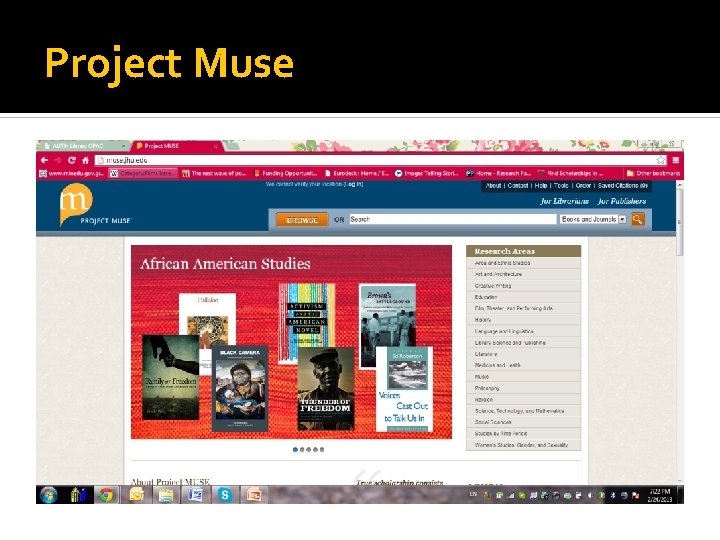Screen dimensions: 720x540
Task: Click the orange BROWSE button
Action: click(302, 220)
